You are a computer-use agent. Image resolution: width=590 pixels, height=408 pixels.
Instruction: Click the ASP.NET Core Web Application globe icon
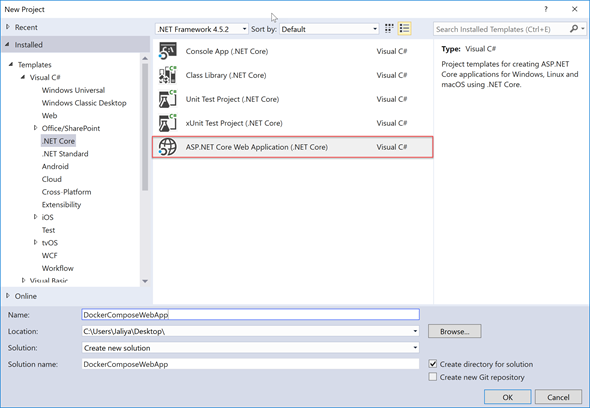pyautogui.click(x=167, y=147)
